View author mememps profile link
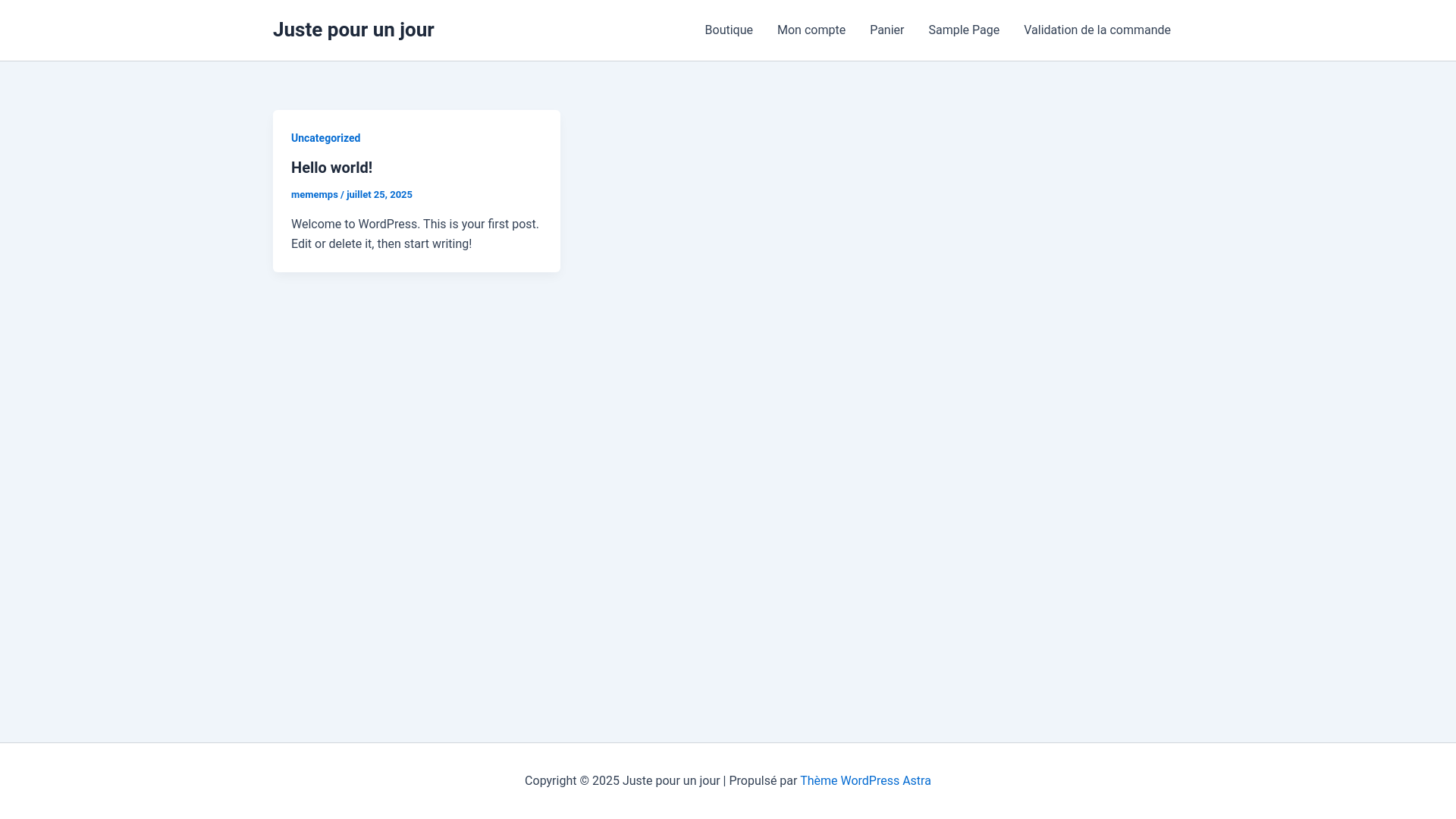 [315, 195]
